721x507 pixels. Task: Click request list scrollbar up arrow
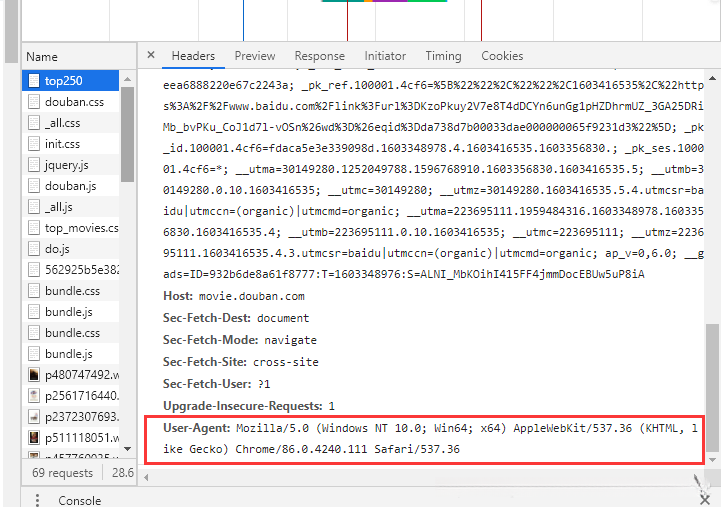[x=127, y=79]
